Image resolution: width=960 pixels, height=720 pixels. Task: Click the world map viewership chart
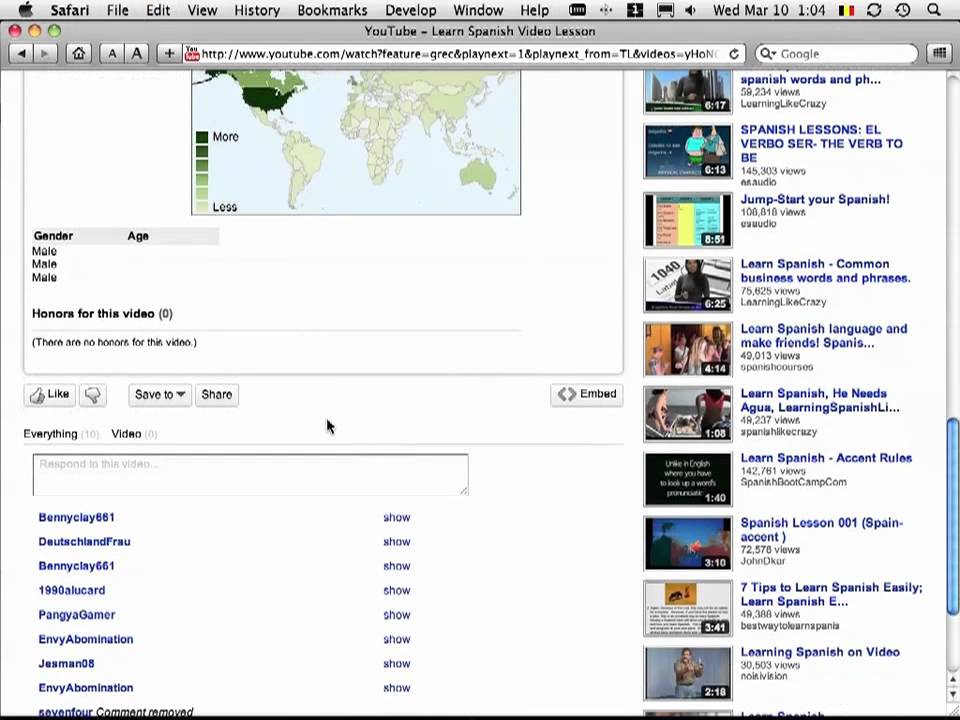pos(356,142)
